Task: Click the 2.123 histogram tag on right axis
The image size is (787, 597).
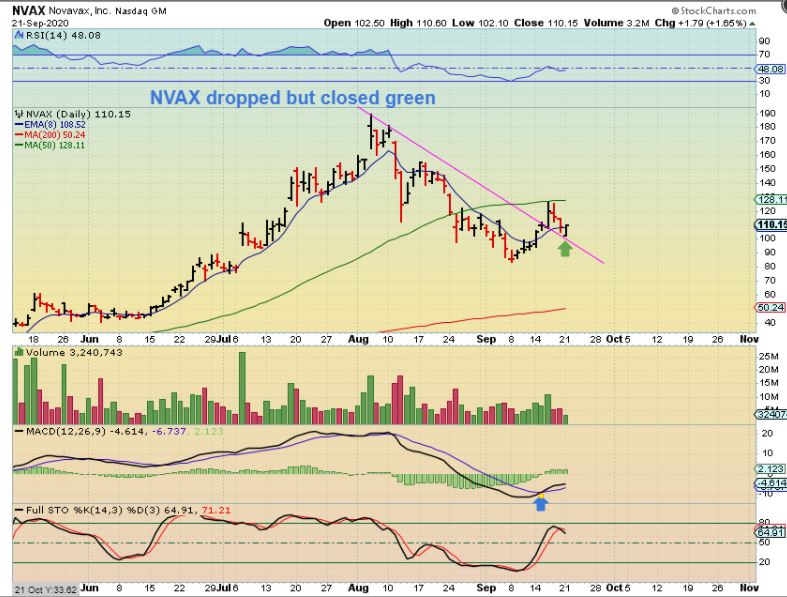Action: tap(771, 469)
